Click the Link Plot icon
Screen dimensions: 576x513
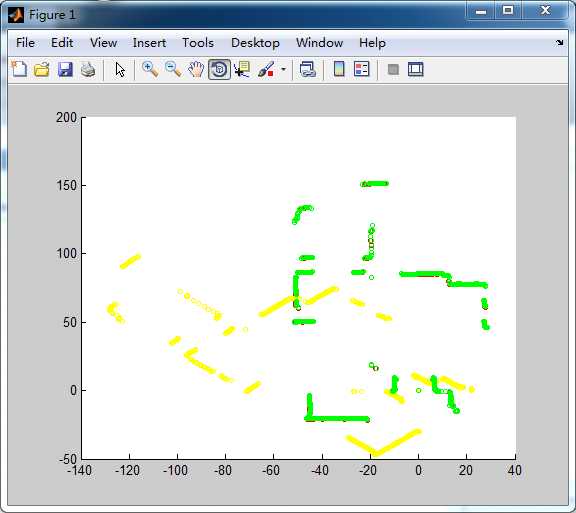(308, 69)
